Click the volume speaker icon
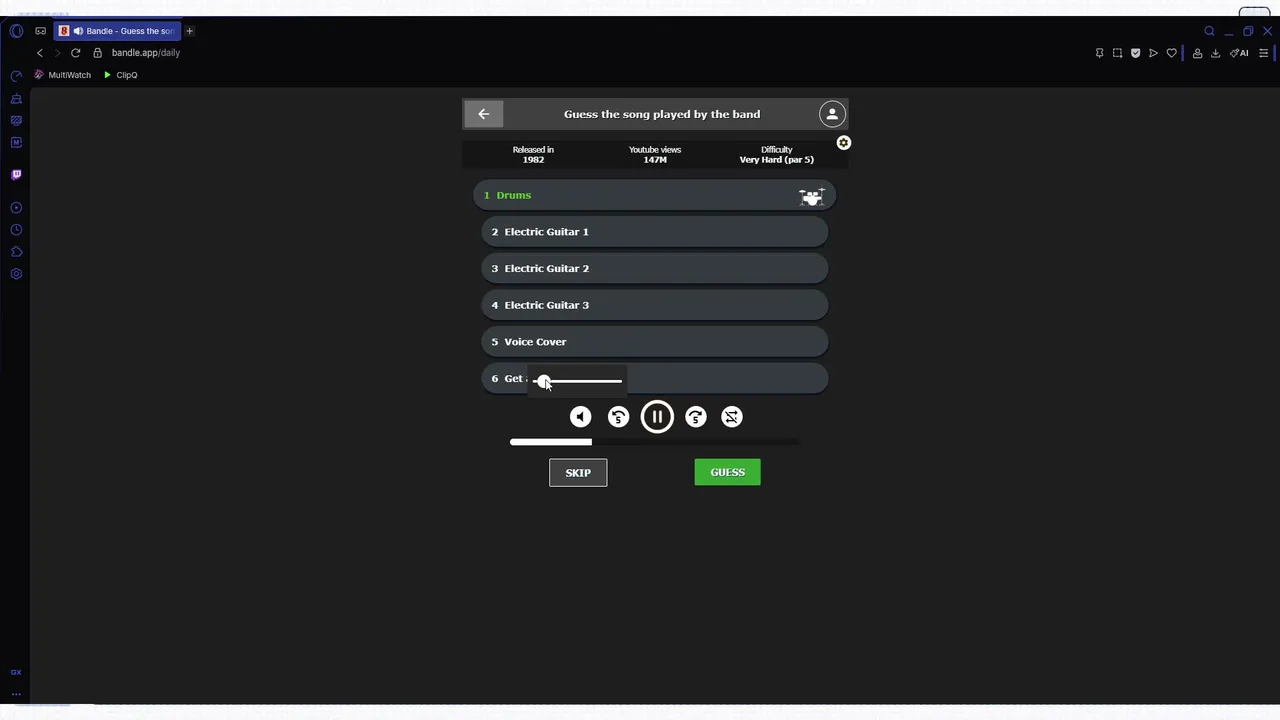Image resolution: width=1280 pixels, height=720 pixels. 580,417
